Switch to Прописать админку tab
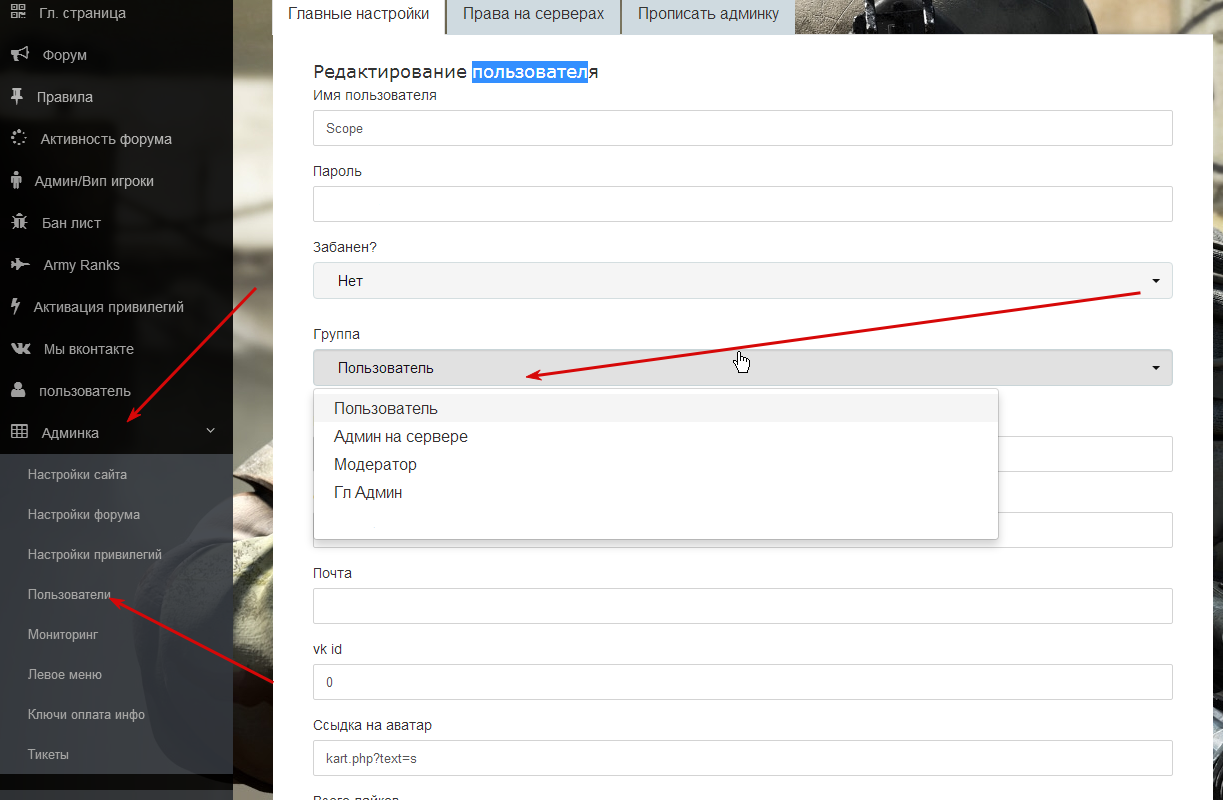Viewport: 1223px width, 800px height. point(708,15)
